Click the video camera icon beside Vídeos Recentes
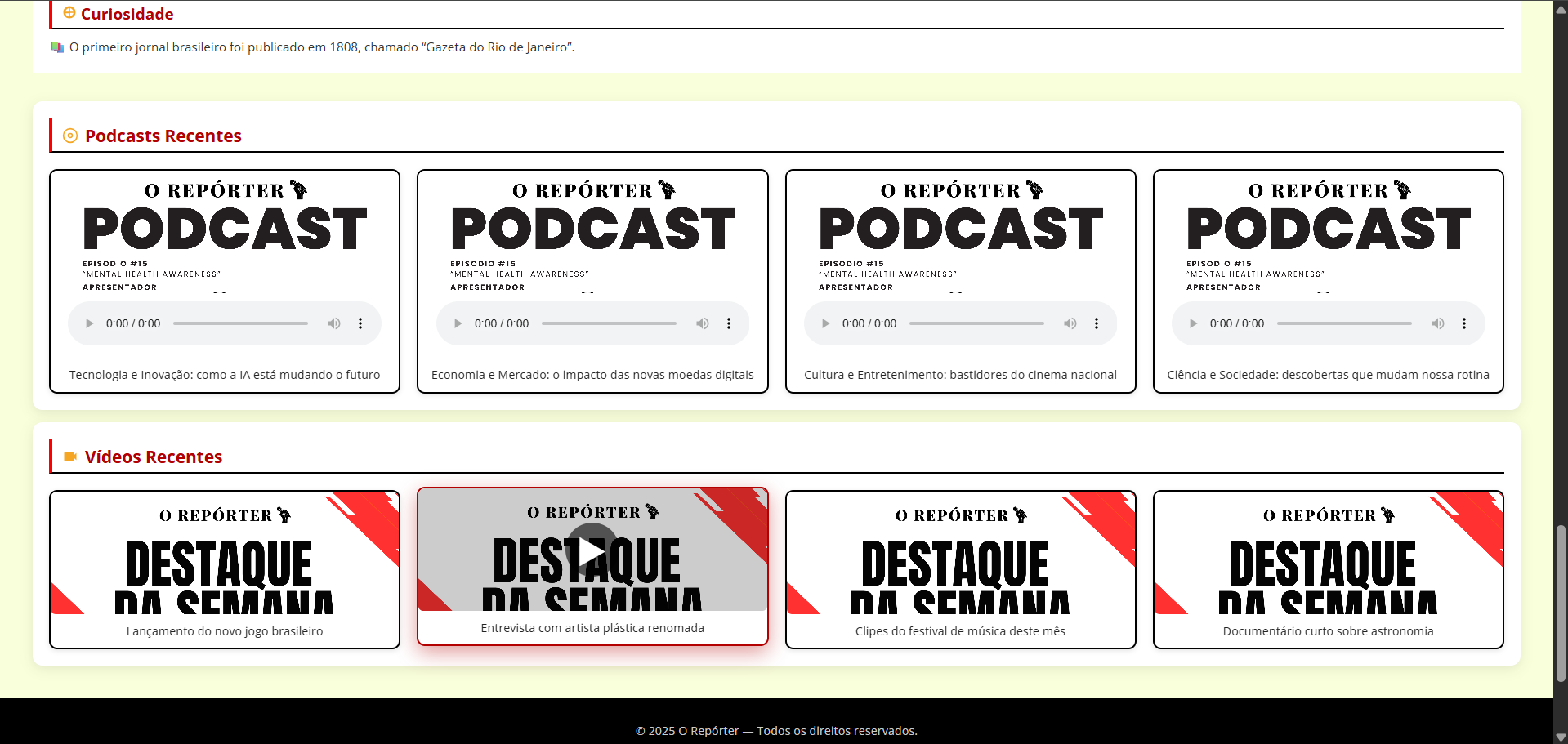Viewport: 1568px width, 744px height. 69,457
